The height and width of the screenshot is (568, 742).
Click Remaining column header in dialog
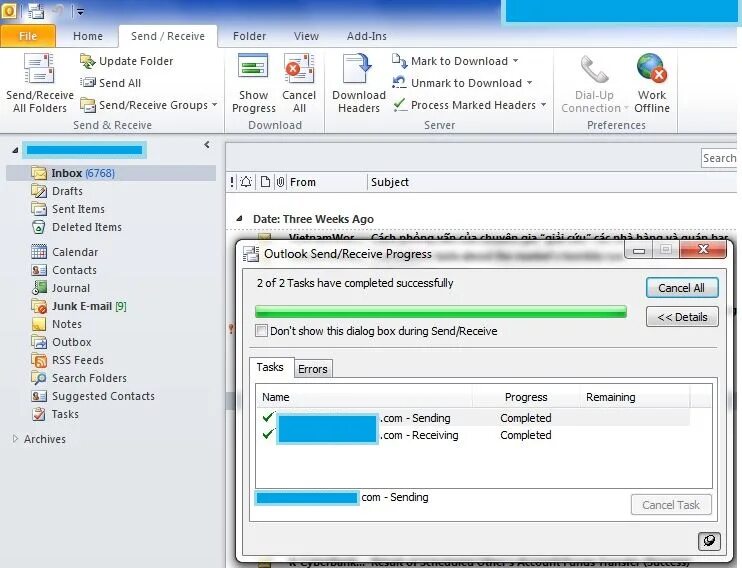click(x=634, y=397)
